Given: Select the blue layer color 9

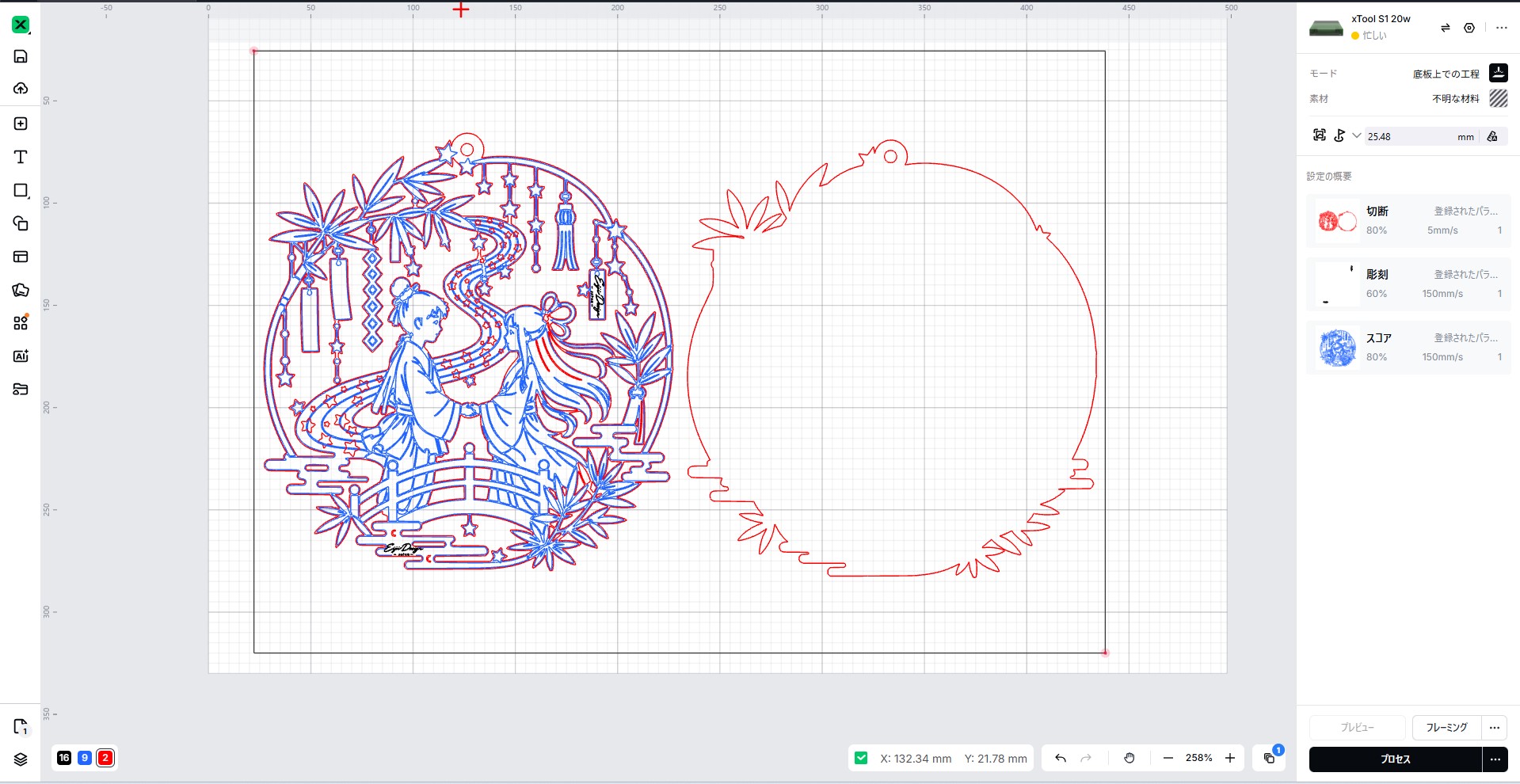Looking at the screenshot, I should tap(85, 758).
